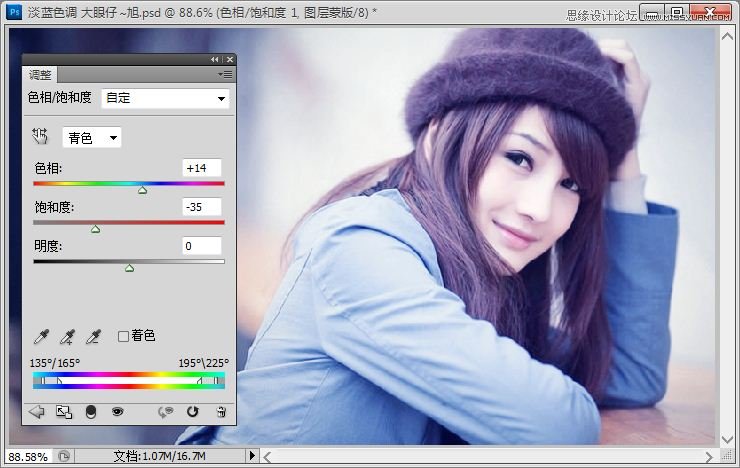Click the 明度 lightness value field
Image resolution: width=740 pixels, height=468 pixels.
pyautogui.click(x=202, y=246)
